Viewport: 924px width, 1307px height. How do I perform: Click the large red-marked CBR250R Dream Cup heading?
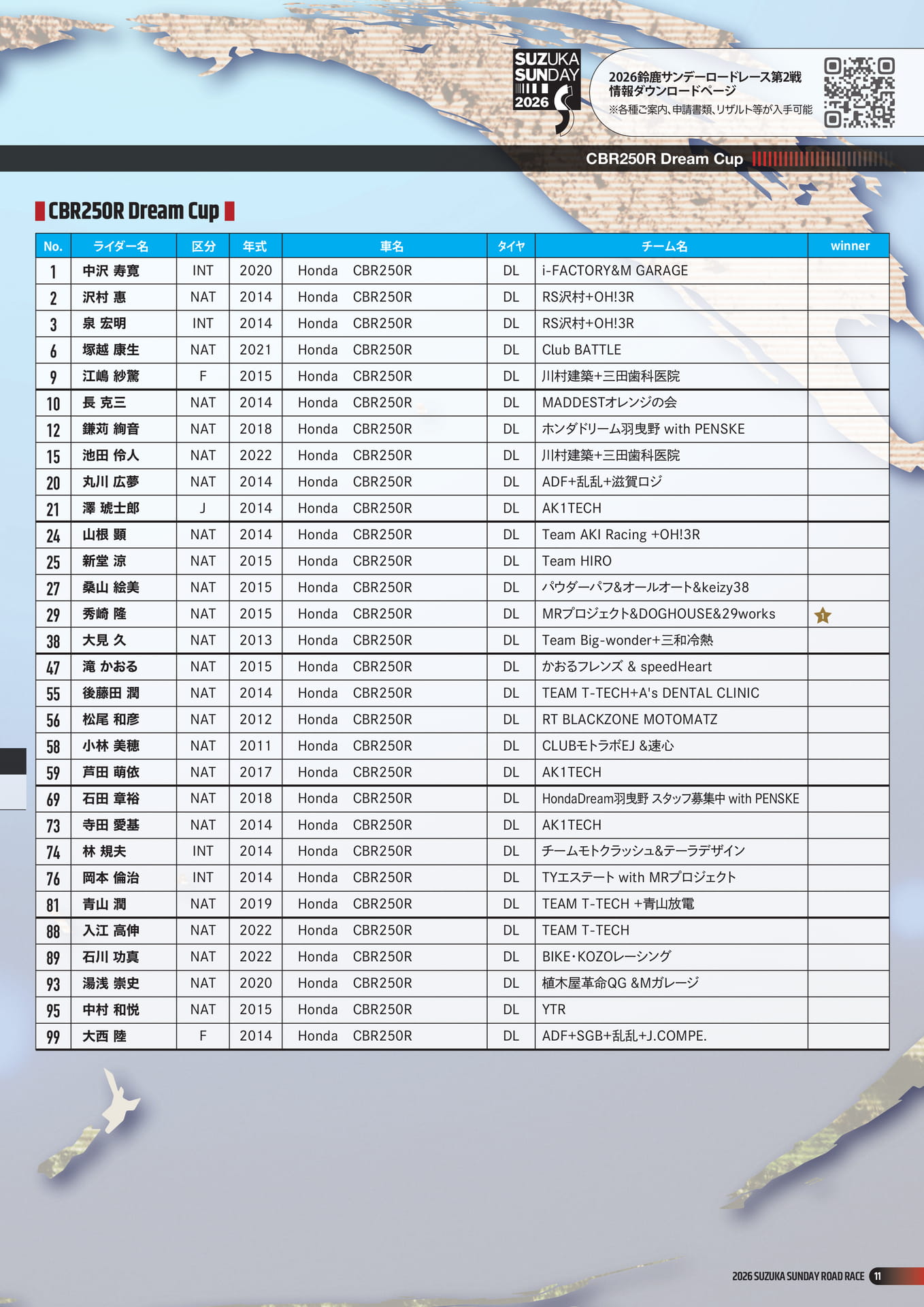(x=134, y=211)
